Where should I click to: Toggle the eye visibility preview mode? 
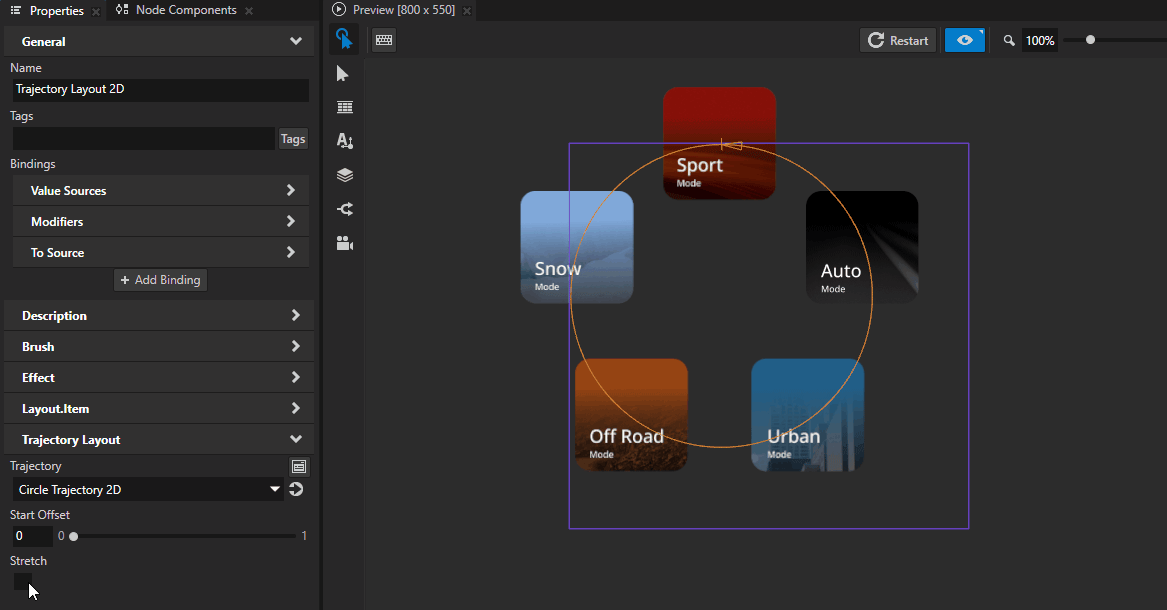point(964,40)
